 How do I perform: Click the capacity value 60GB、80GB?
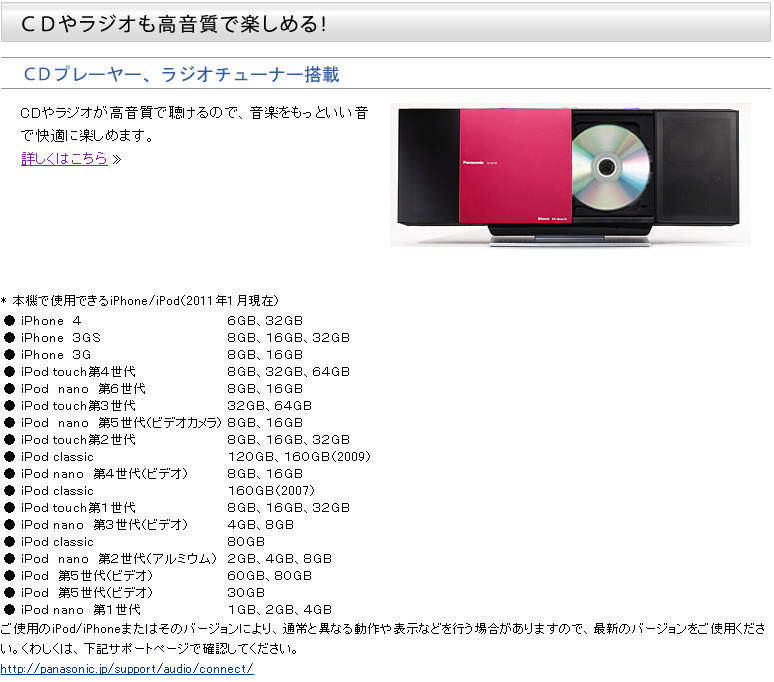tap(270, 576)
